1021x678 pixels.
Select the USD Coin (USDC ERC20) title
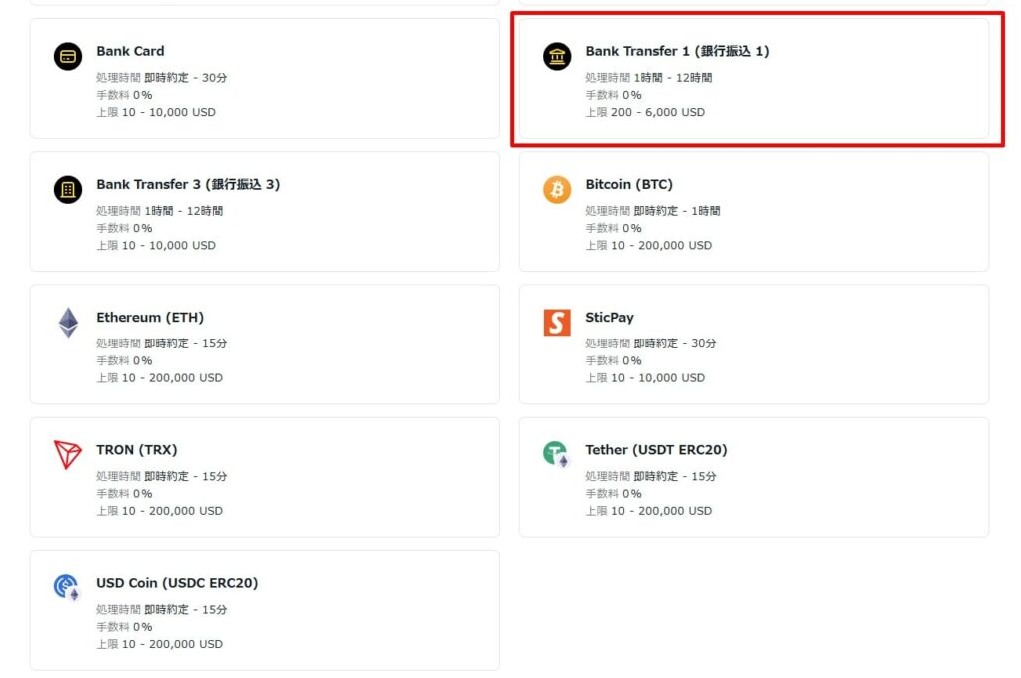point(177,583)
